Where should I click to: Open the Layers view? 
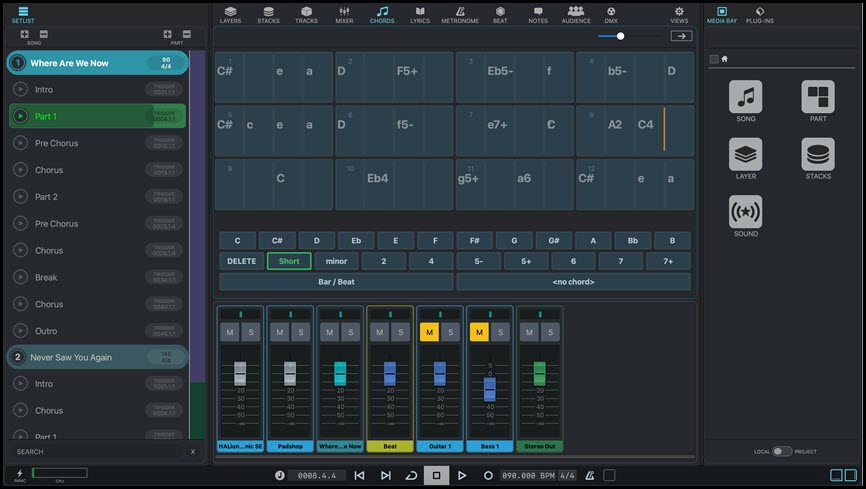(230, 15)
